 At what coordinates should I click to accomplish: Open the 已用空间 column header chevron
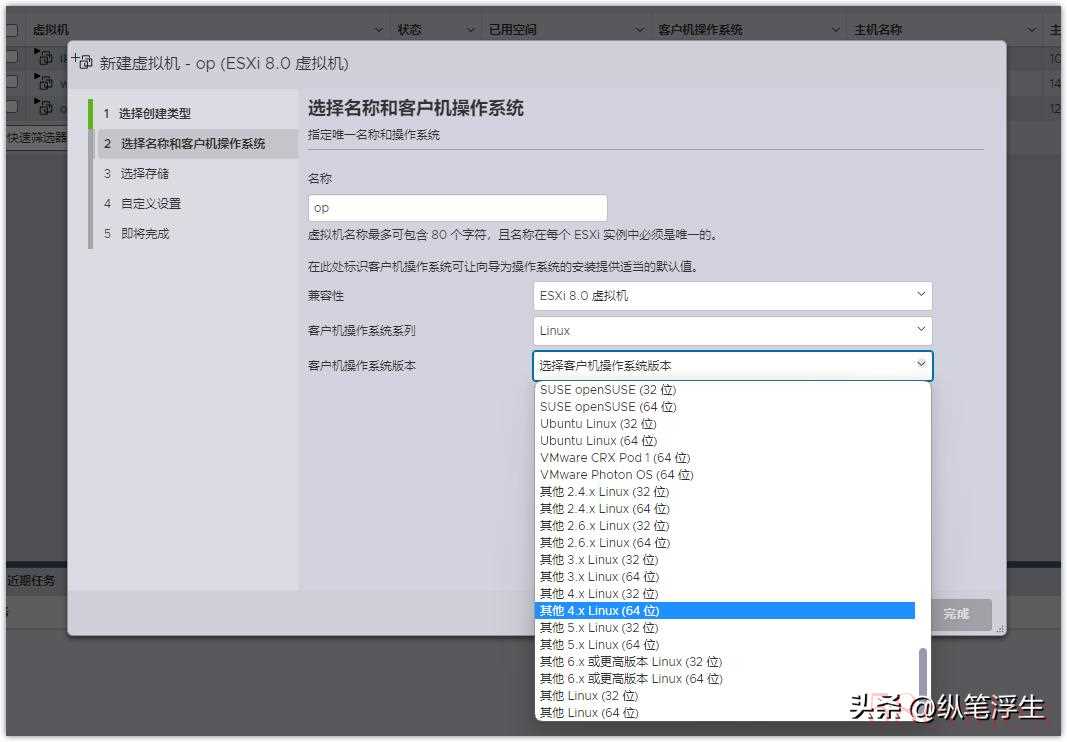(x=640, y=30)
